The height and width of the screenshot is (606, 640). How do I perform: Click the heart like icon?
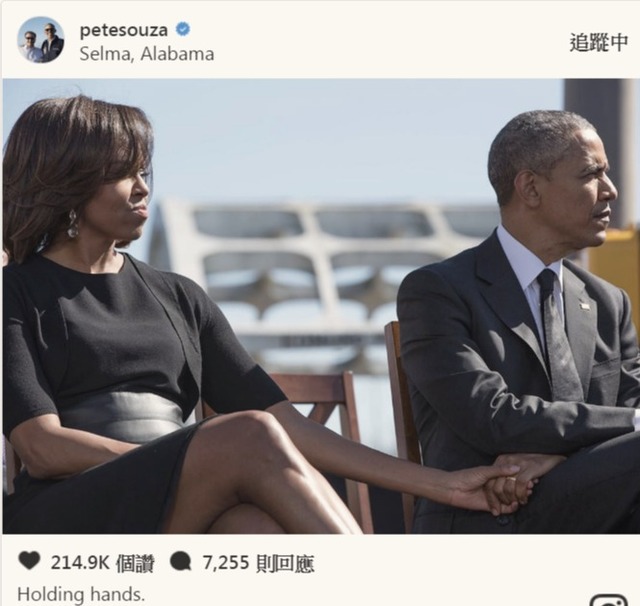tap(29, 560)
